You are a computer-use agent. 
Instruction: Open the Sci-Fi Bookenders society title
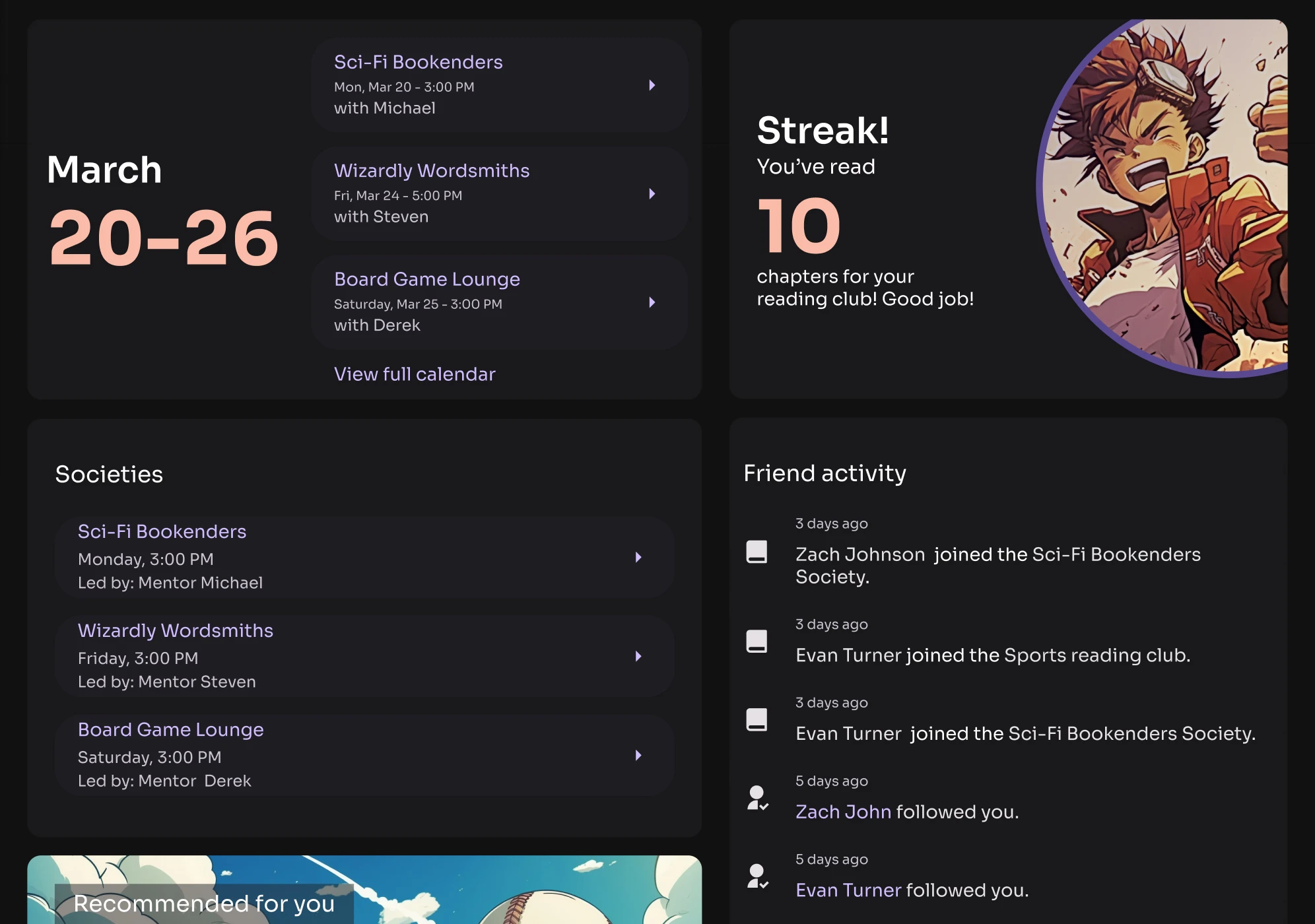coord(162,531)
